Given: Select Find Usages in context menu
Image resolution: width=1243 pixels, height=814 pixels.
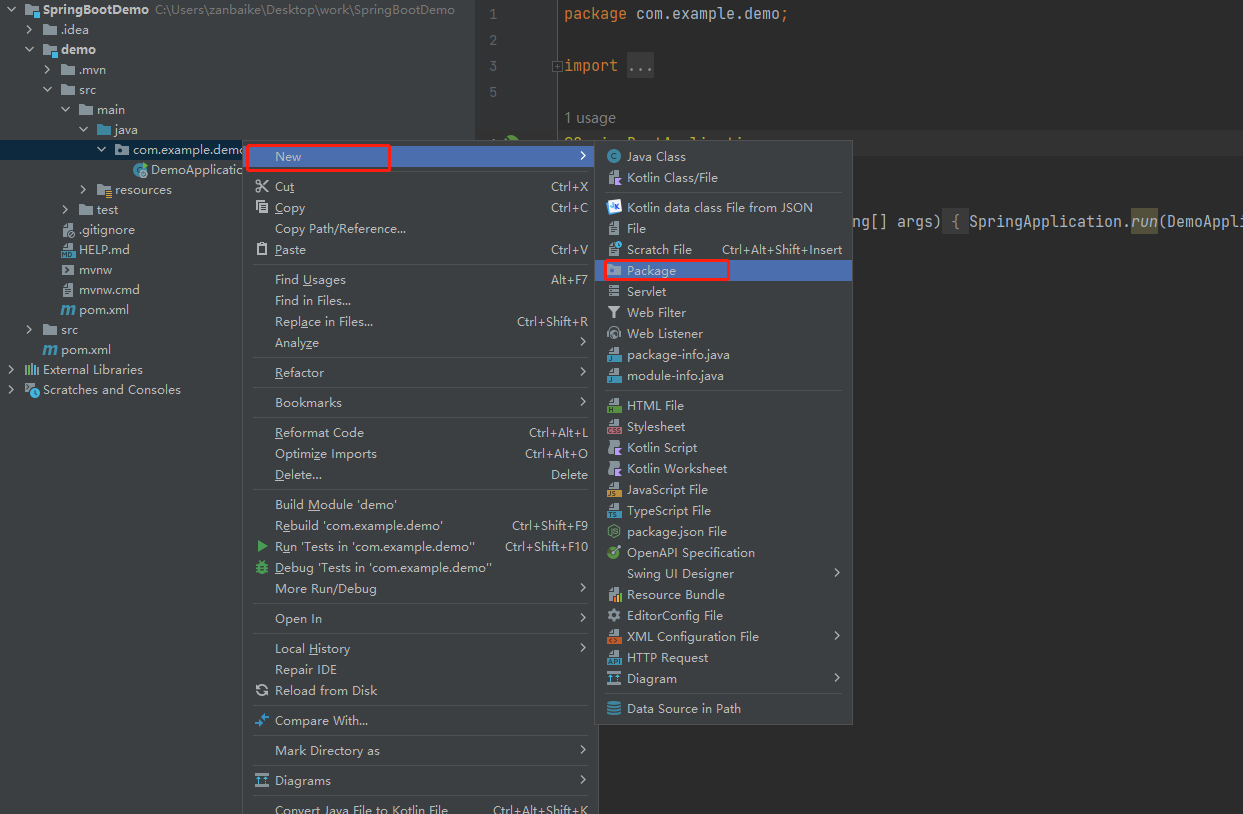Looking at the screenshot, I should coord(310,280).
